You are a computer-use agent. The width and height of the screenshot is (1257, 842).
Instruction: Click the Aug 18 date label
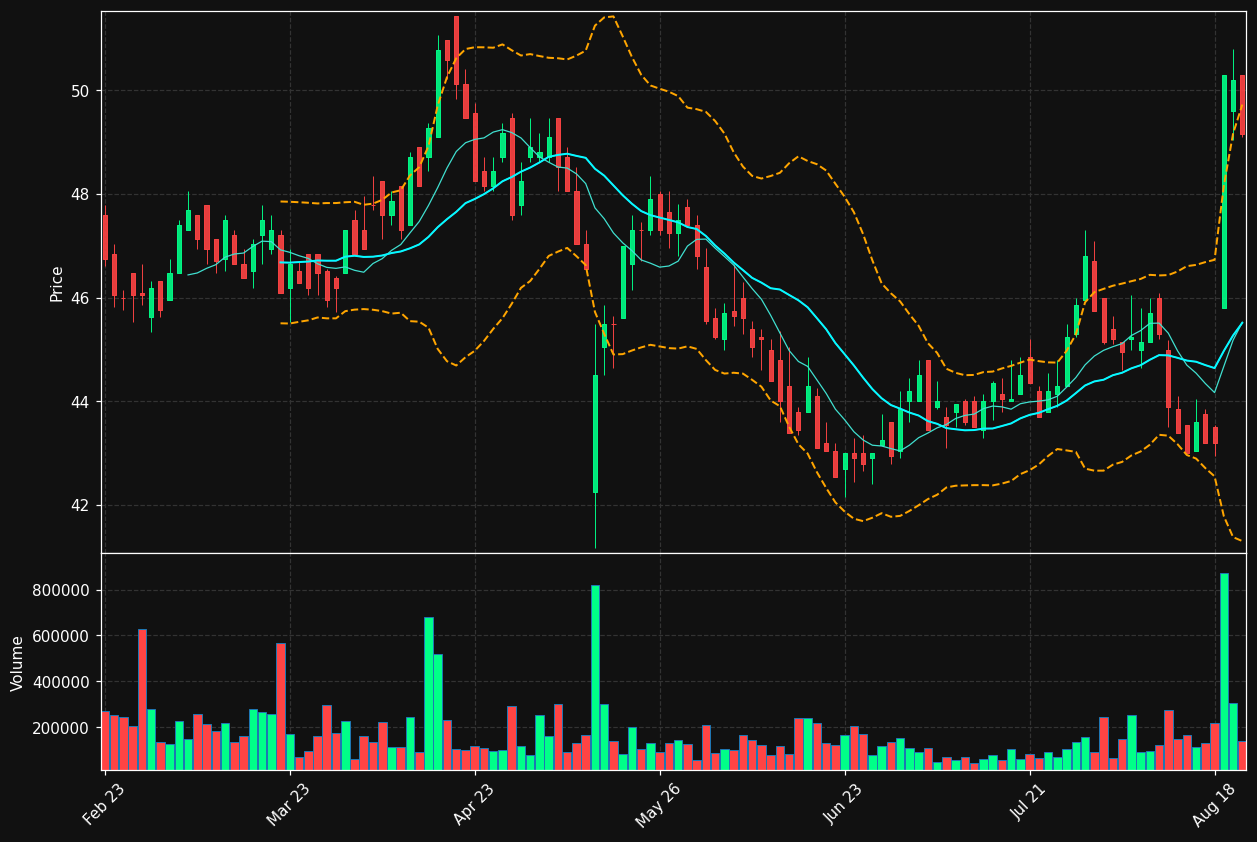pyautogui.click(x=1215, y=803)
